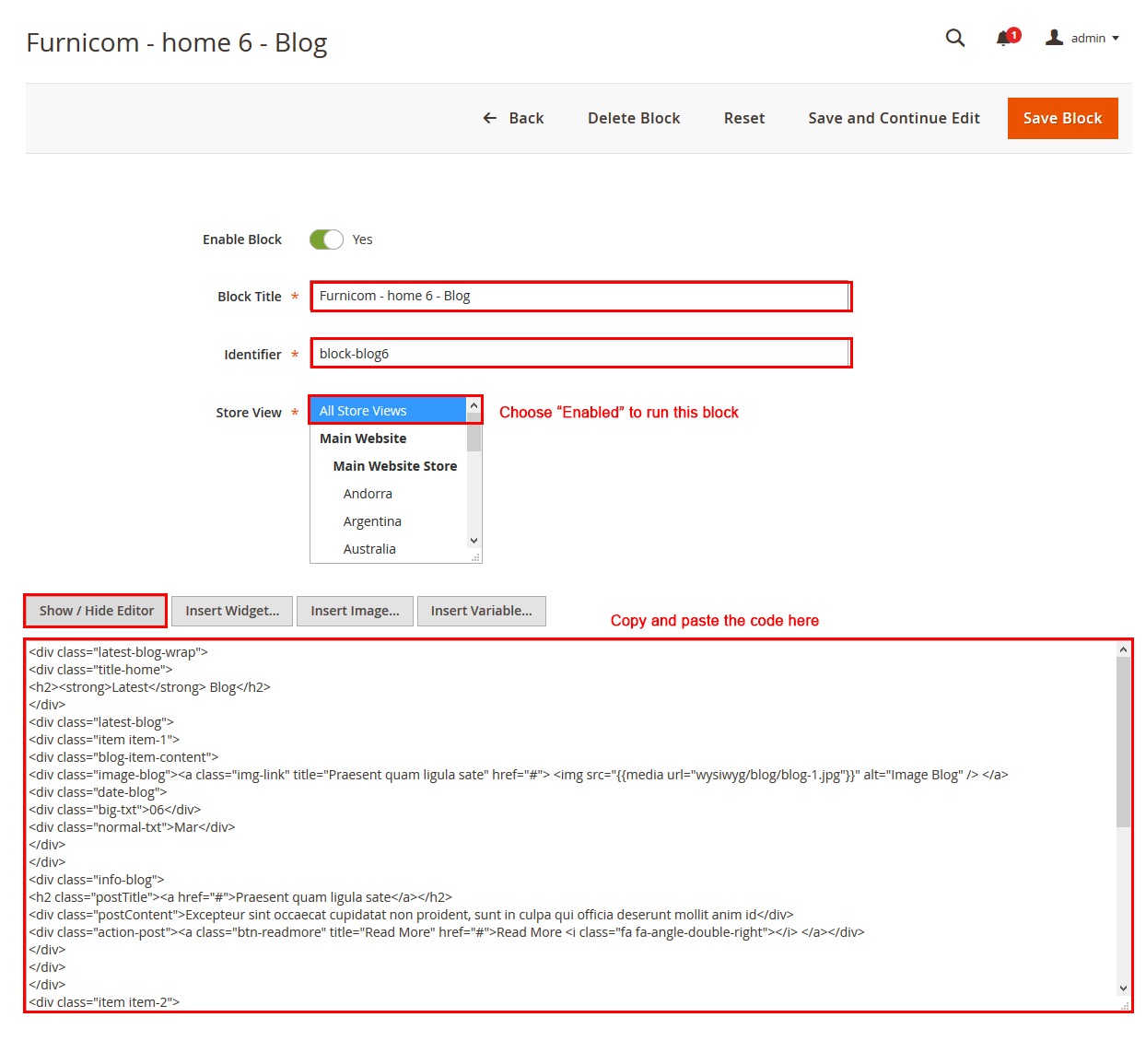Toggle the Enable Block switch

[x=326, y=240]
